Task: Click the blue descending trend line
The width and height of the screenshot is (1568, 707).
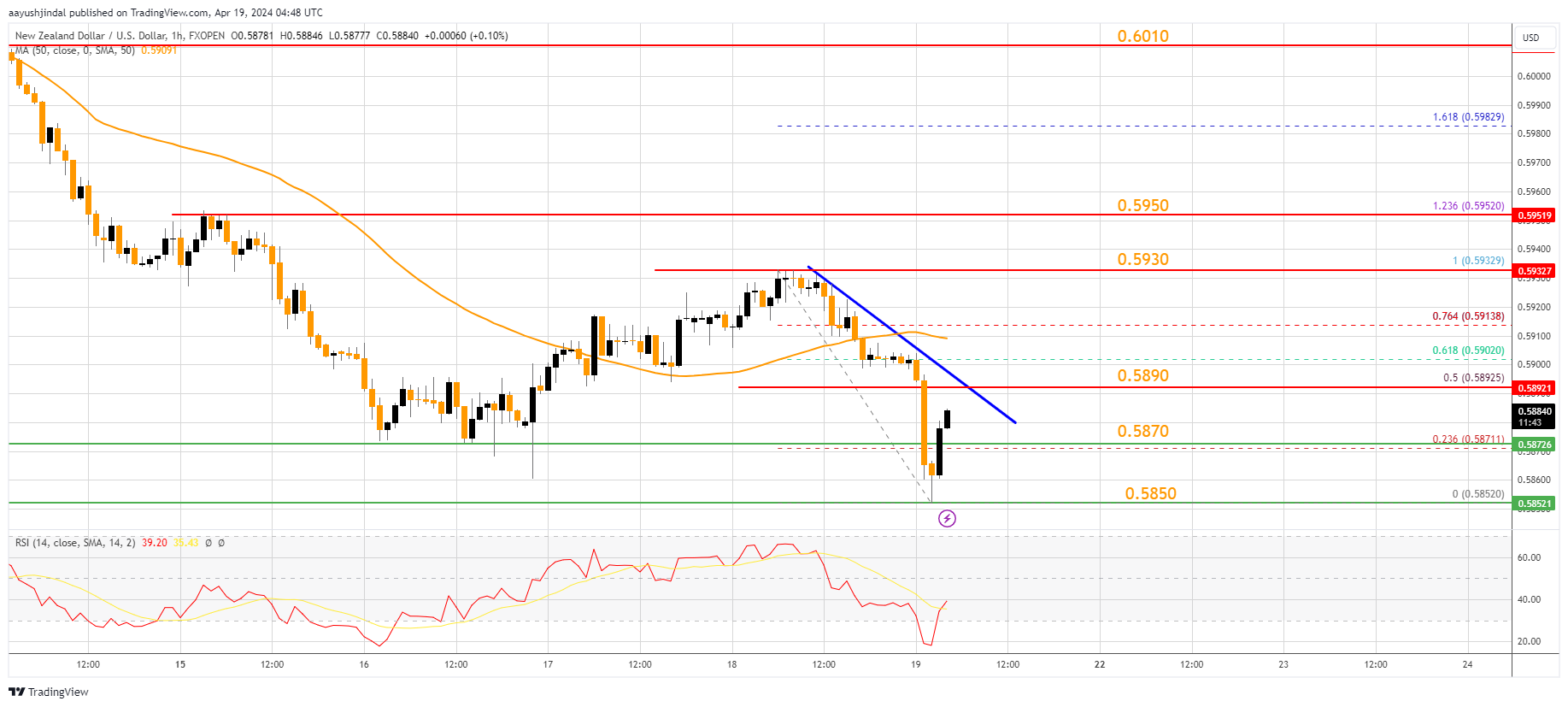Action: pyautogui.click(x=911, y=345)
